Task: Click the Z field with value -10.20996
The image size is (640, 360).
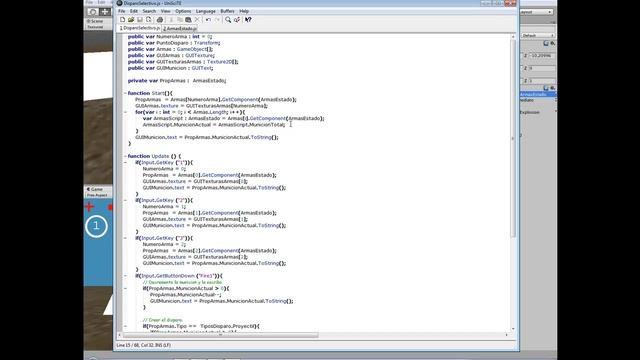Action: point(542,56)
